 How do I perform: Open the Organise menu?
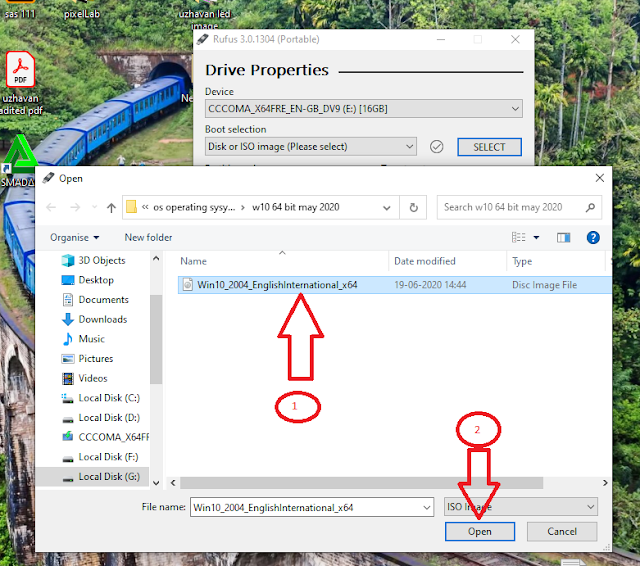point(74,237)
